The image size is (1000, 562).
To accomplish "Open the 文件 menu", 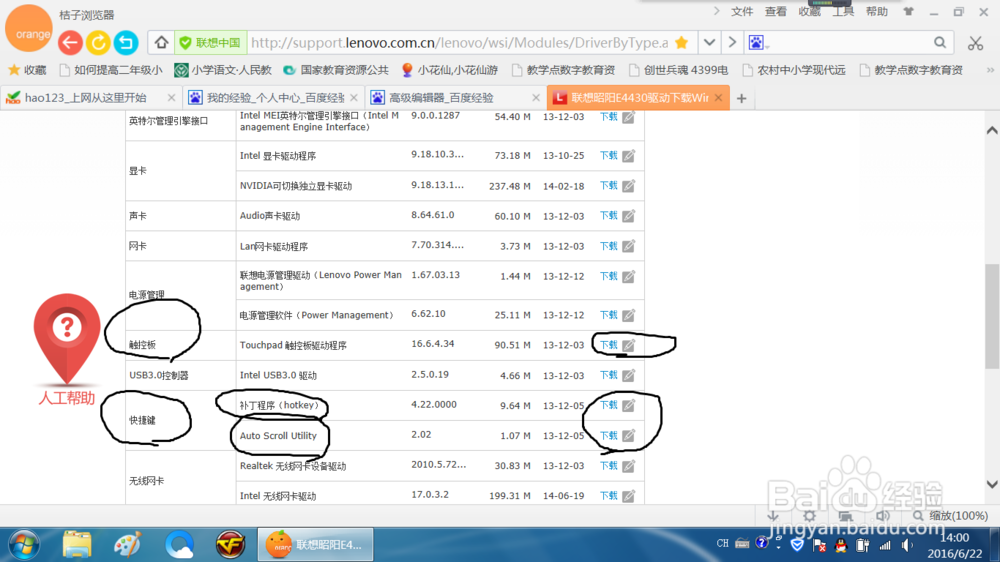I will [742, 11].
